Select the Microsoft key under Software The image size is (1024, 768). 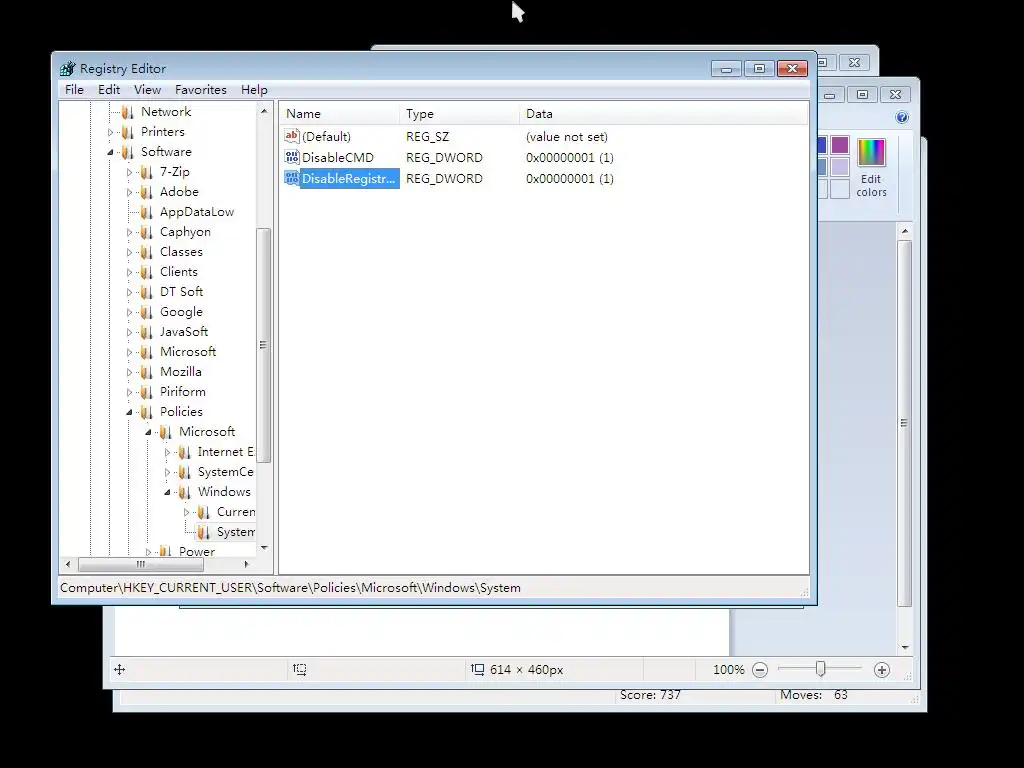(187, 352)
